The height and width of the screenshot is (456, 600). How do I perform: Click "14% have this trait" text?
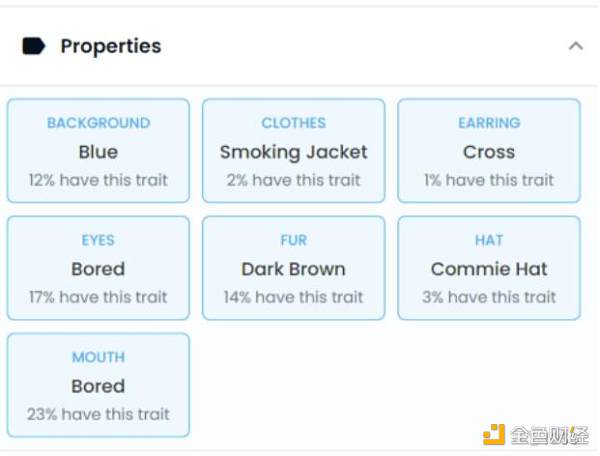pyautogui.click(x=294, y=297)
